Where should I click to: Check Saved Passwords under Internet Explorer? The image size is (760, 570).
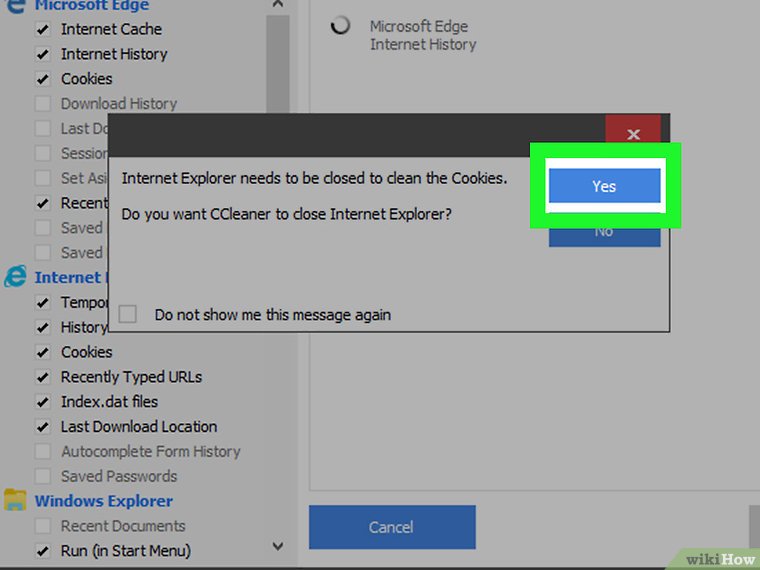43,476
